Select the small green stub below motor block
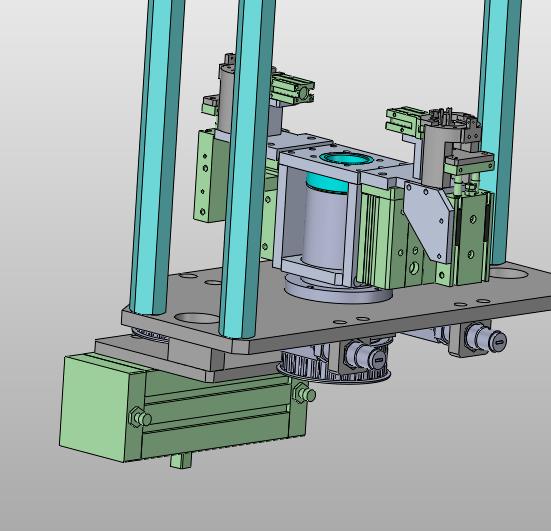This screenshot has height=531, width=551. tap(181, 460)
